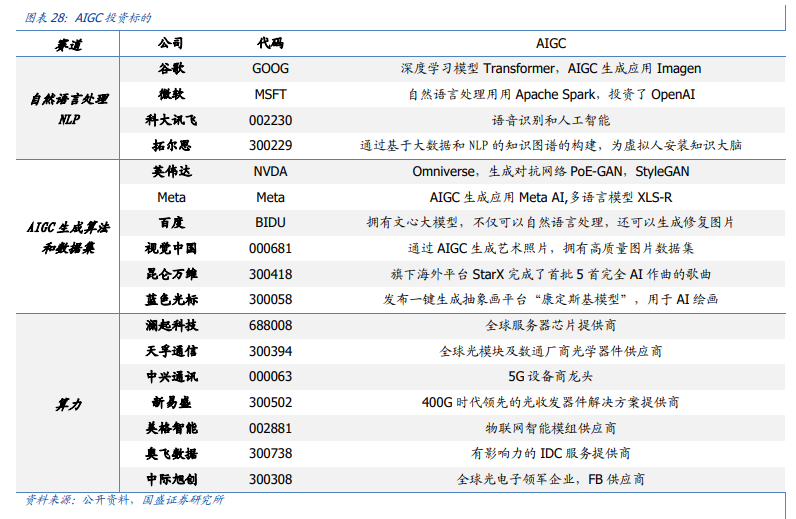The height and width of the screenshot is (519, 796).
Task: Click the description mentioning Transformer and Imagen
Action: click(551, 69)
